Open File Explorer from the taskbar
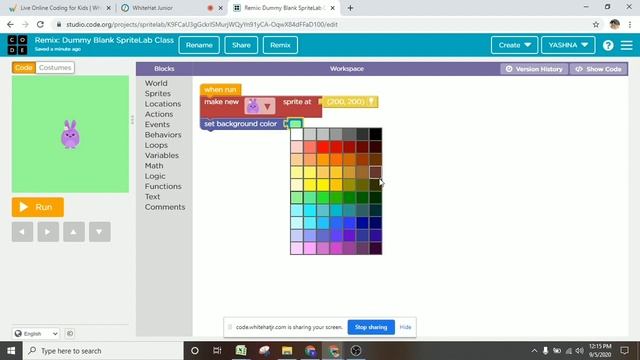Screen dimensions: 640x360 point(287,351)
